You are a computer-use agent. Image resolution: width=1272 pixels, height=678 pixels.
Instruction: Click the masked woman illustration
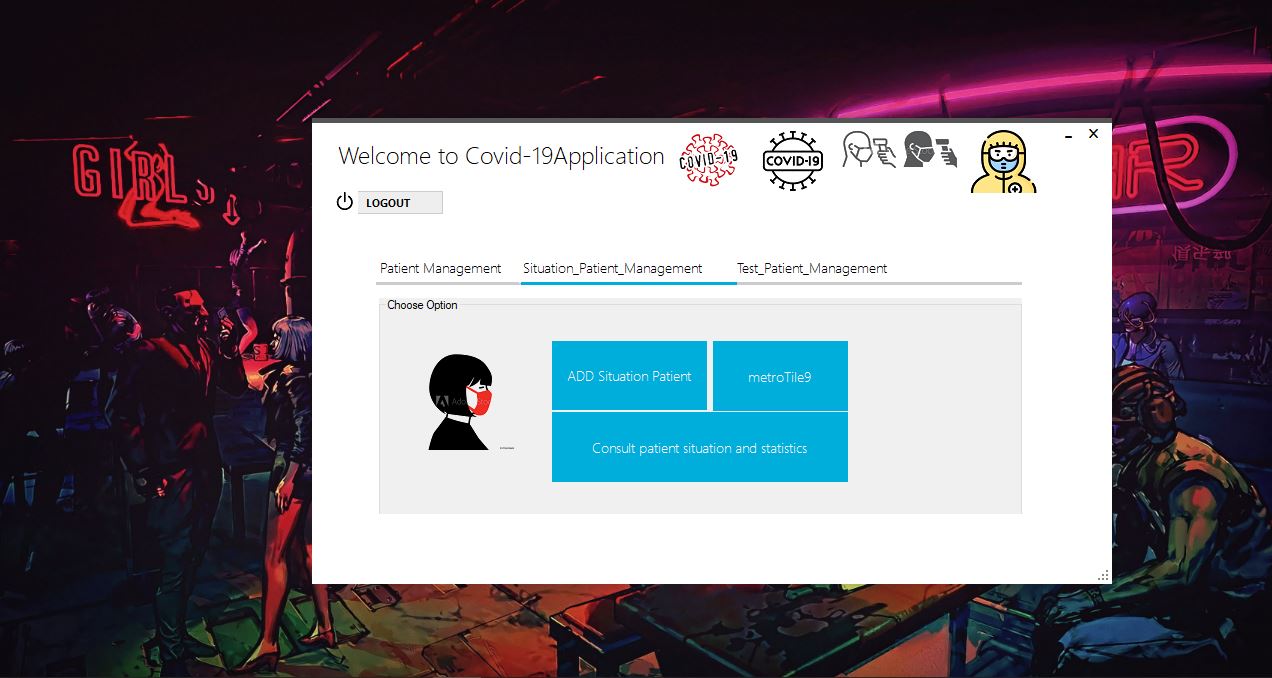tap(462, 402)
